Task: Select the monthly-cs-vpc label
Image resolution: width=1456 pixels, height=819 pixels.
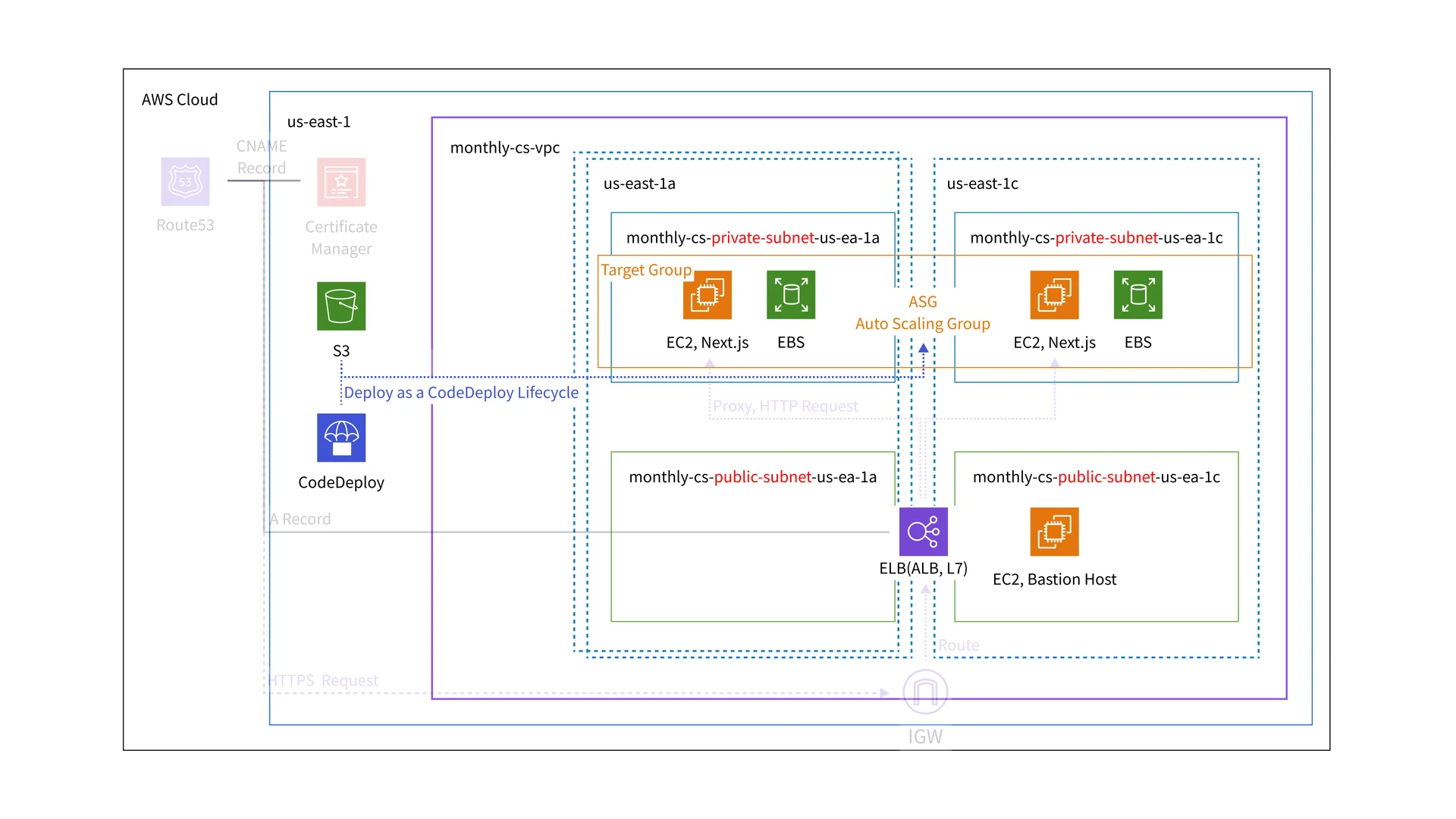Action: (x=505, y=148)
